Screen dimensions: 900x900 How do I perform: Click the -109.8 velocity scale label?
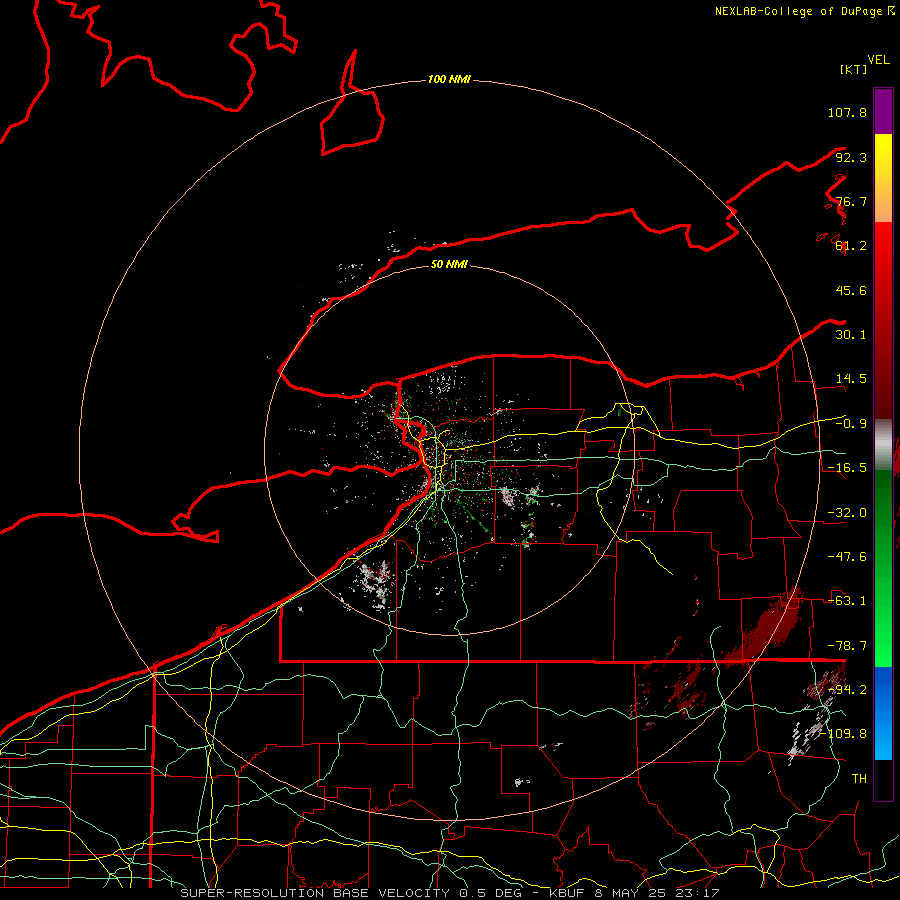(x=844, y=734)
